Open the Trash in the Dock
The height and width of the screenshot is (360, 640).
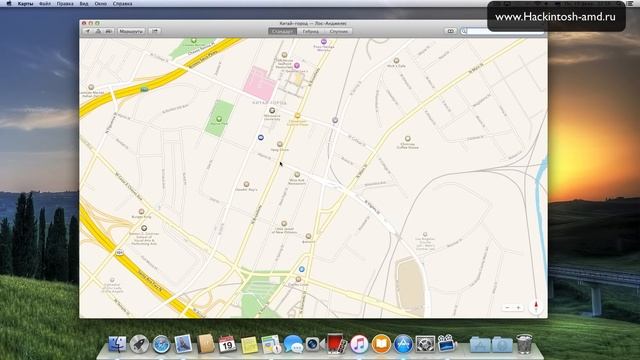[x=524, y=343]
